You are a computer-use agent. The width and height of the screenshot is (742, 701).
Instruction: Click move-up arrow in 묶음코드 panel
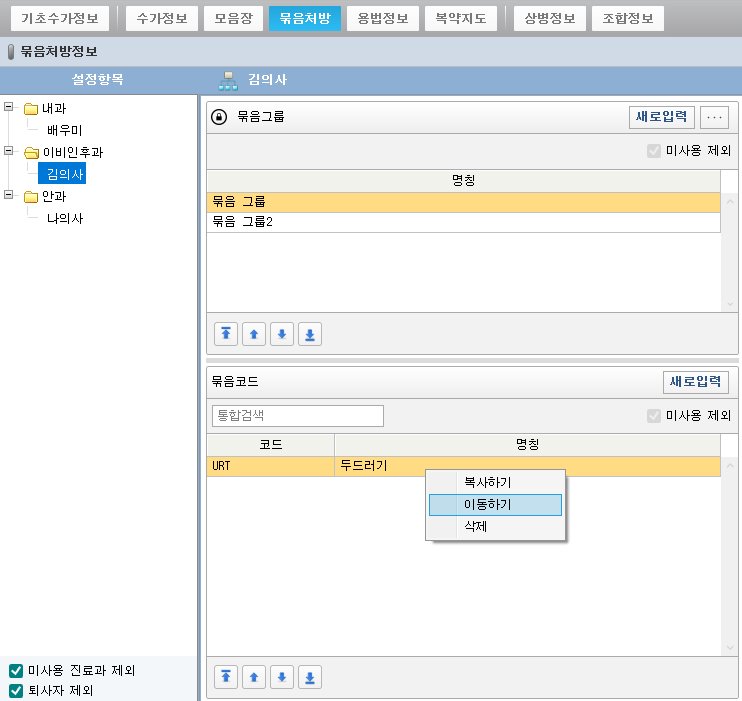[x=255, y=678]
